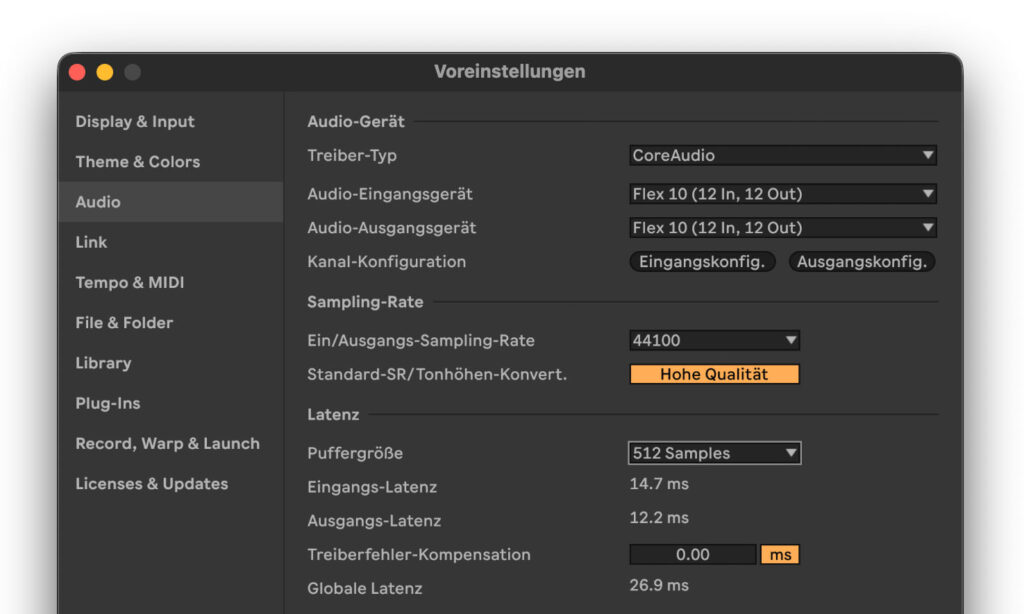This screenshot has width=1024, height=614.
Task: Open the Audio-Ausgangsgerät device dropdown
Action: (783, 228)
